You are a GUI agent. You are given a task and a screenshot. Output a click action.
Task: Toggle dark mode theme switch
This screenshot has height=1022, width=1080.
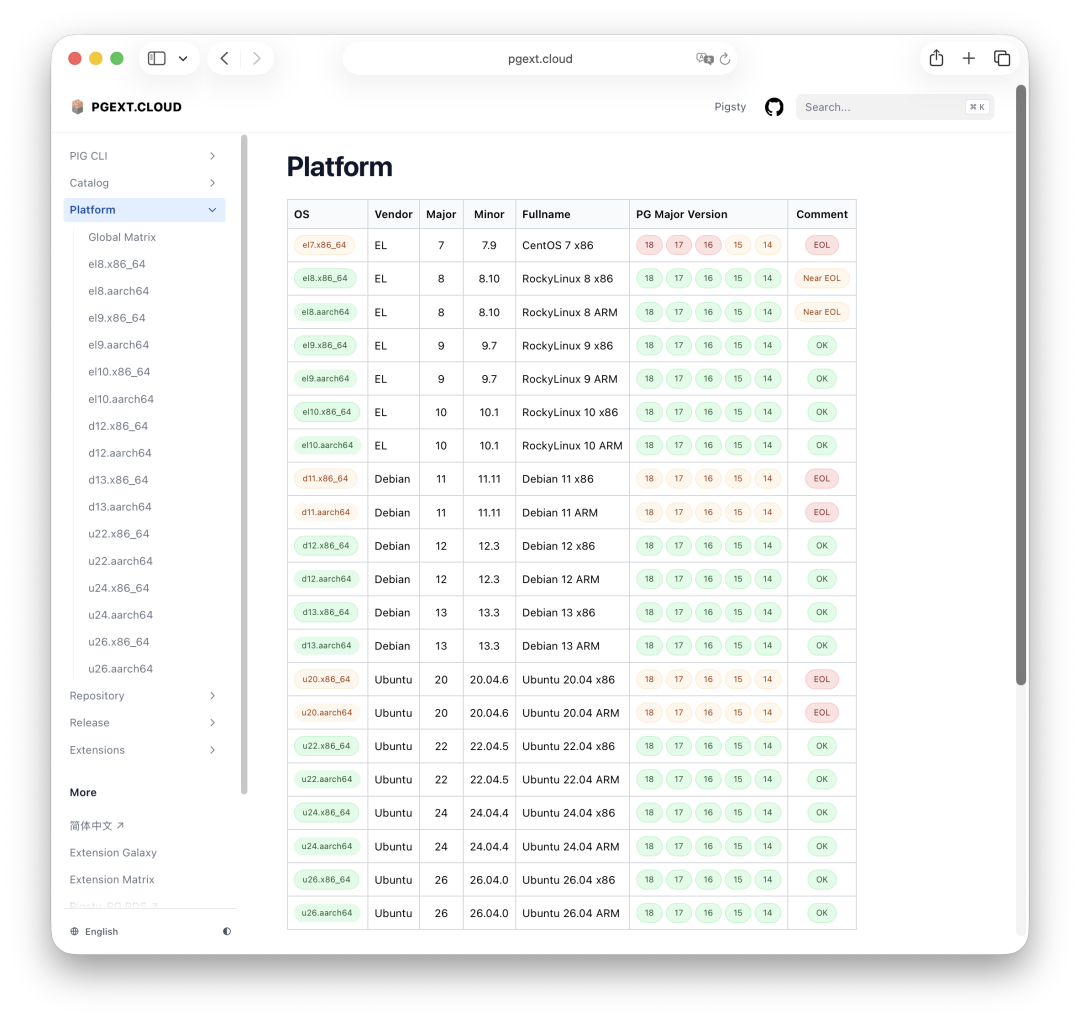point(227,931)
